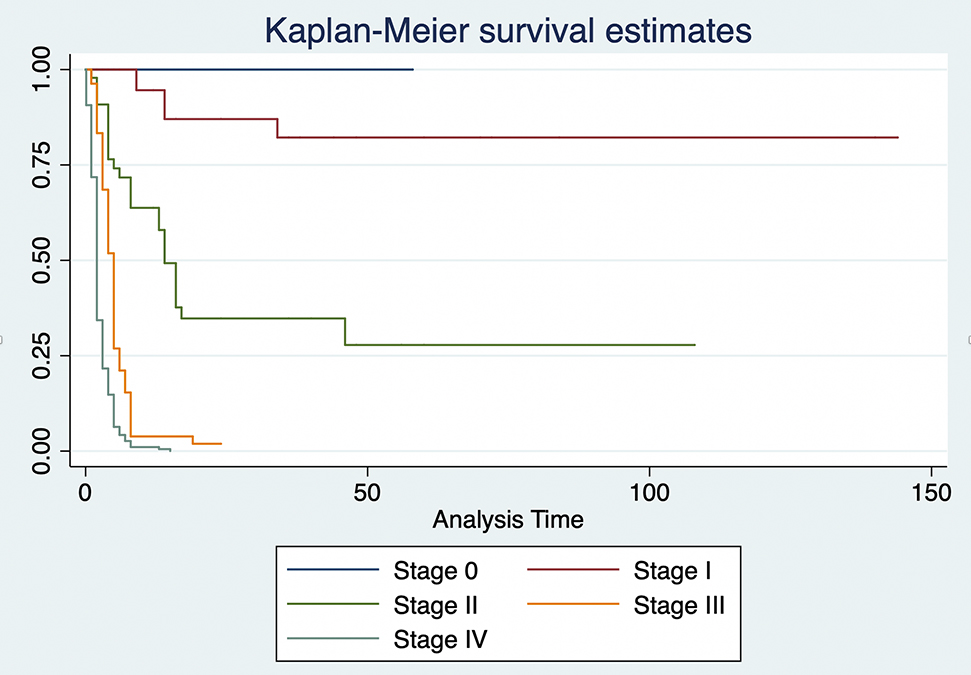
Task: Click the 0.75 y-axis tick label
Action: [41, 165]
